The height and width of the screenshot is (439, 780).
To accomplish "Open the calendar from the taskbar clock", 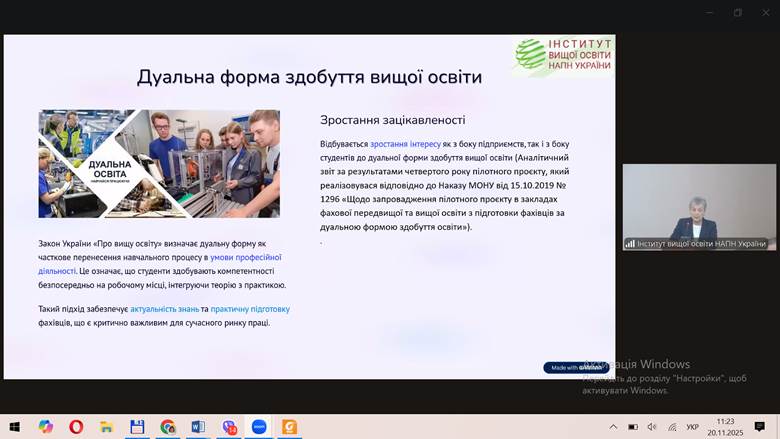I will click(x=725, y=427).
